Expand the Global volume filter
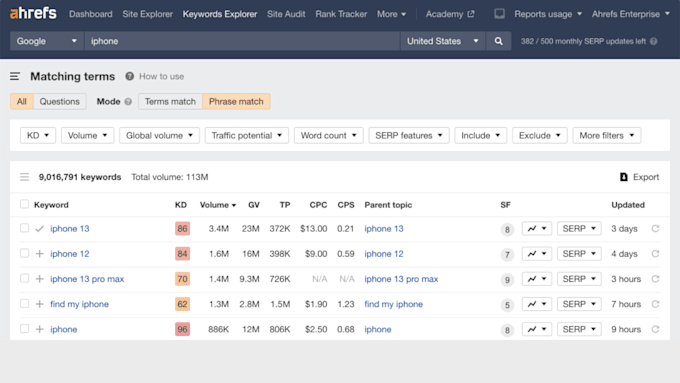 click(159, 135)
